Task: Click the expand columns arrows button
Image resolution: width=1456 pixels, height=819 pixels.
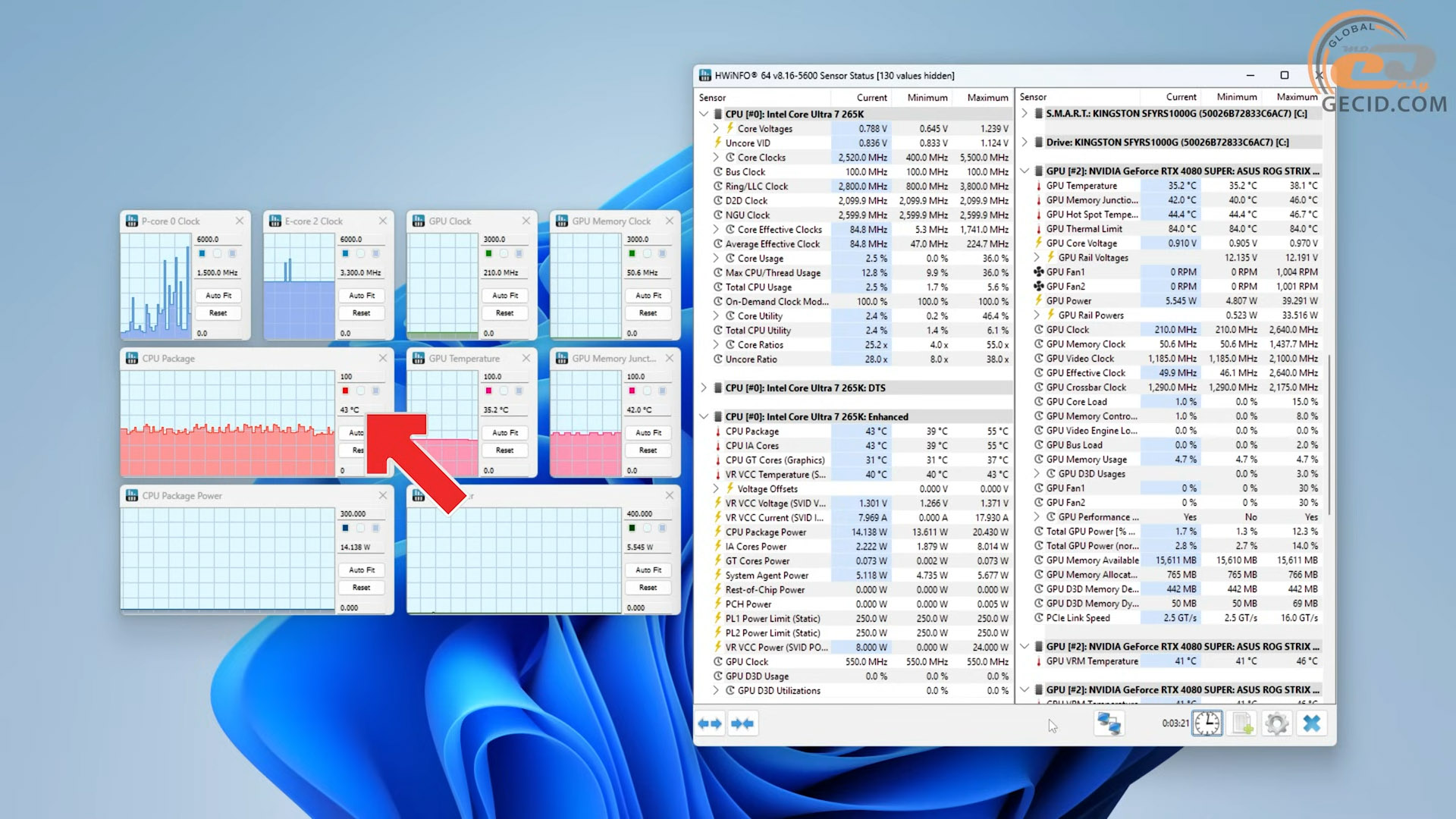Action: 710,723
